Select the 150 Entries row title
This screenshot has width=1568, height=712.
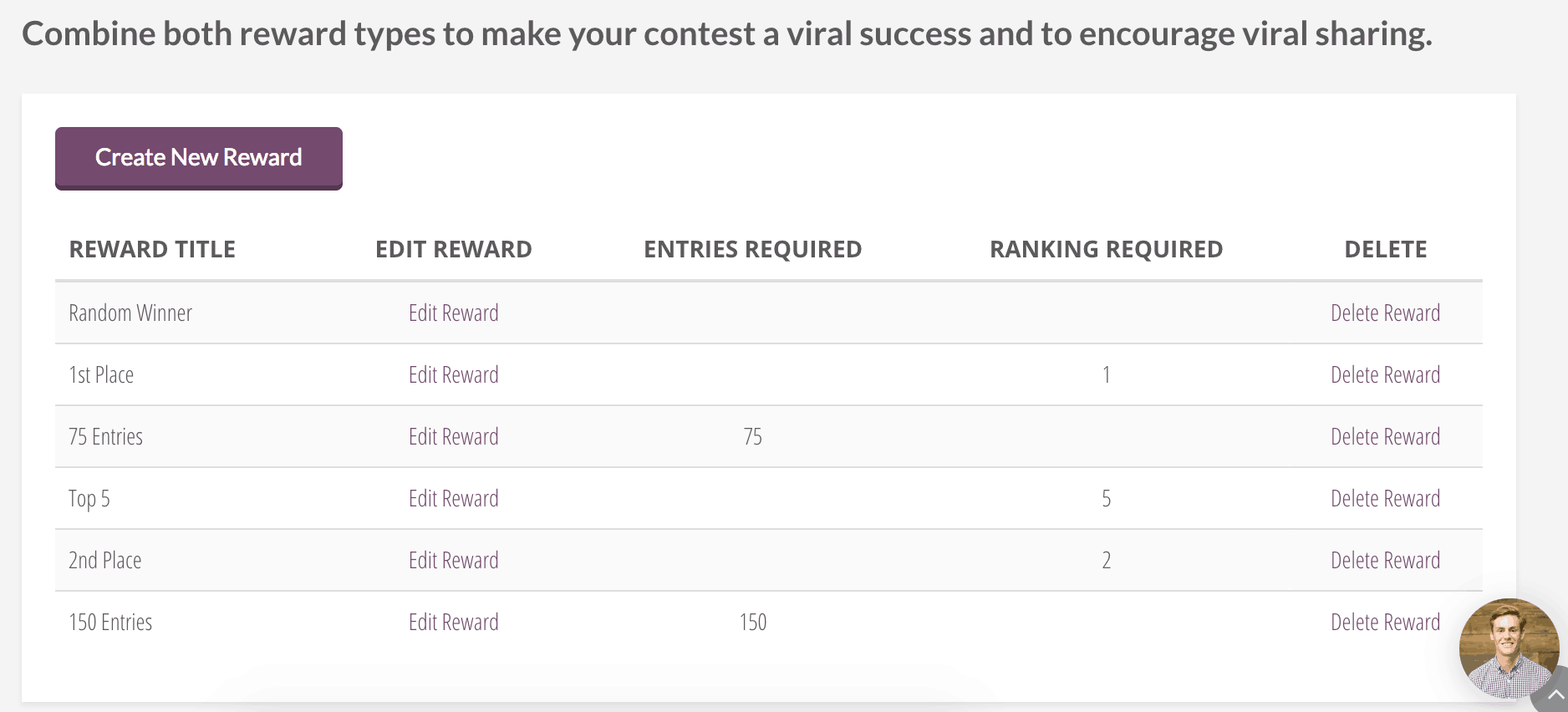click(110, 623)
